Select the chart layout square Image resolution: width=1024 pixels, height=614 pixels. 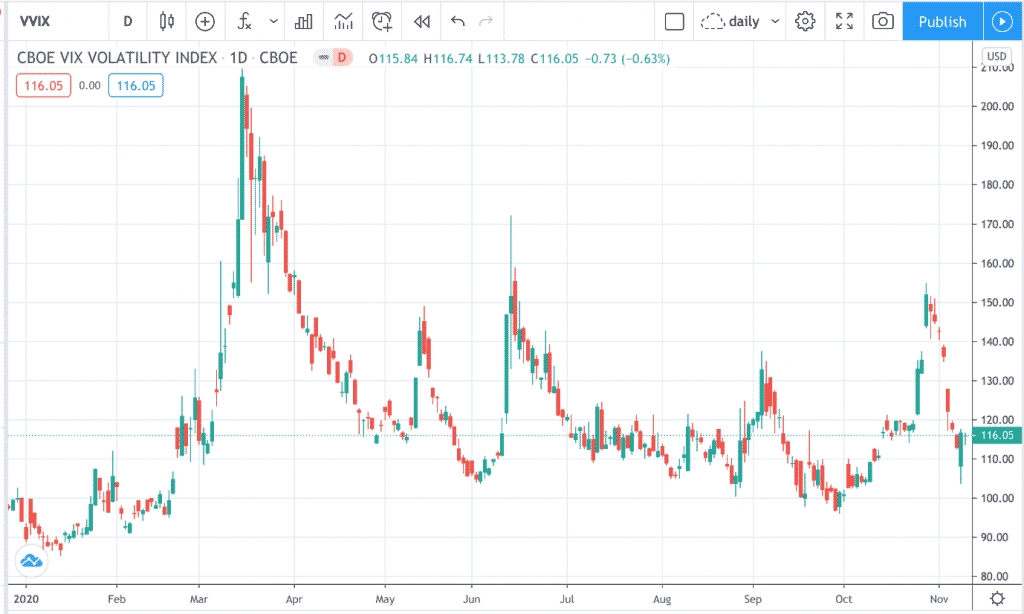coord(674,21)
